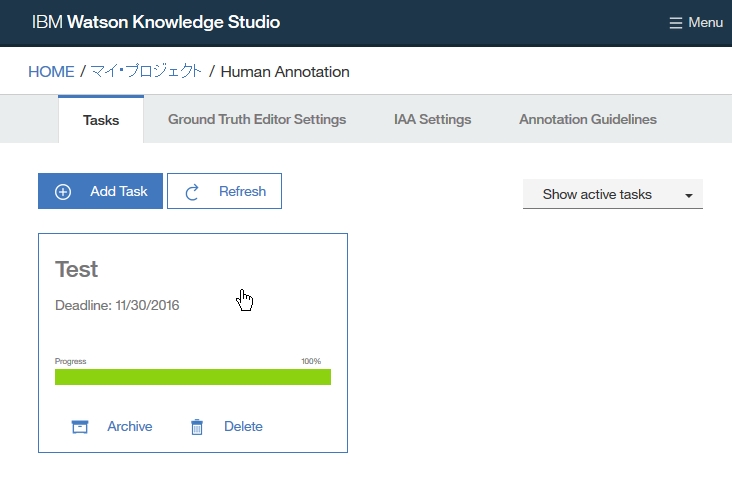
Task: Click the plus icon on Add Task
Action: 63,192
